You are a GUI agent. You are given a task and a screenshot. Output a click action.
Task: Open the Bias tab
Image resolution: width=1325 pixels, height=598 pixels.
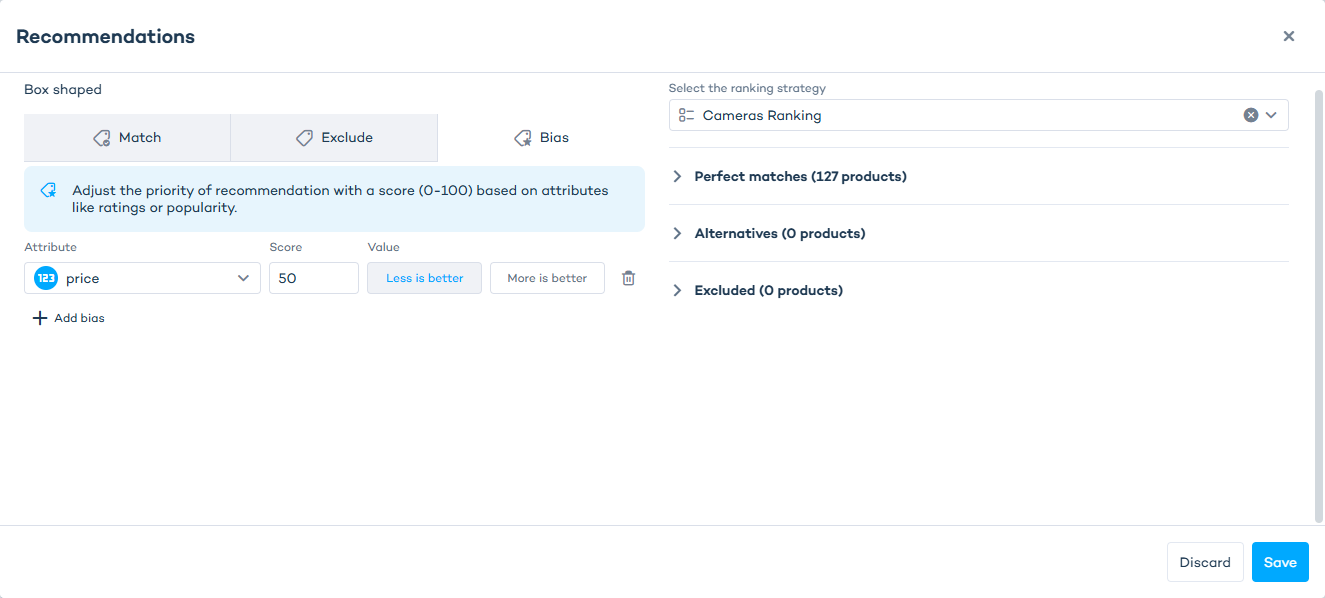(541, 138)
